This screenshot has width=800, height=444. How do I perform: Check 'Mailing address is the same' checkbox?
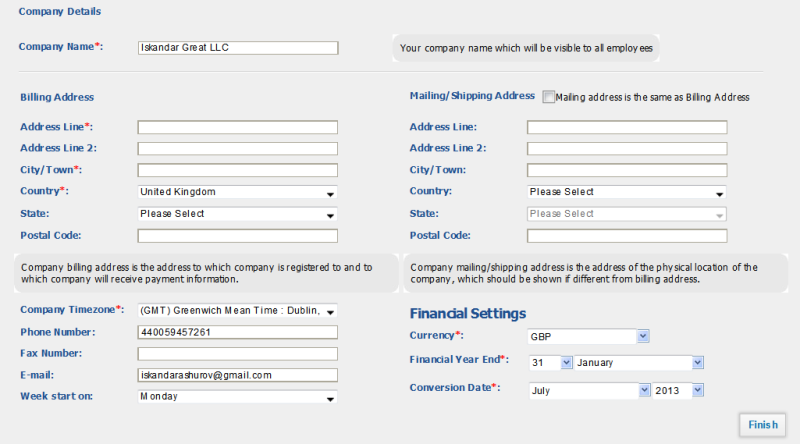click(x=548, y=97)
